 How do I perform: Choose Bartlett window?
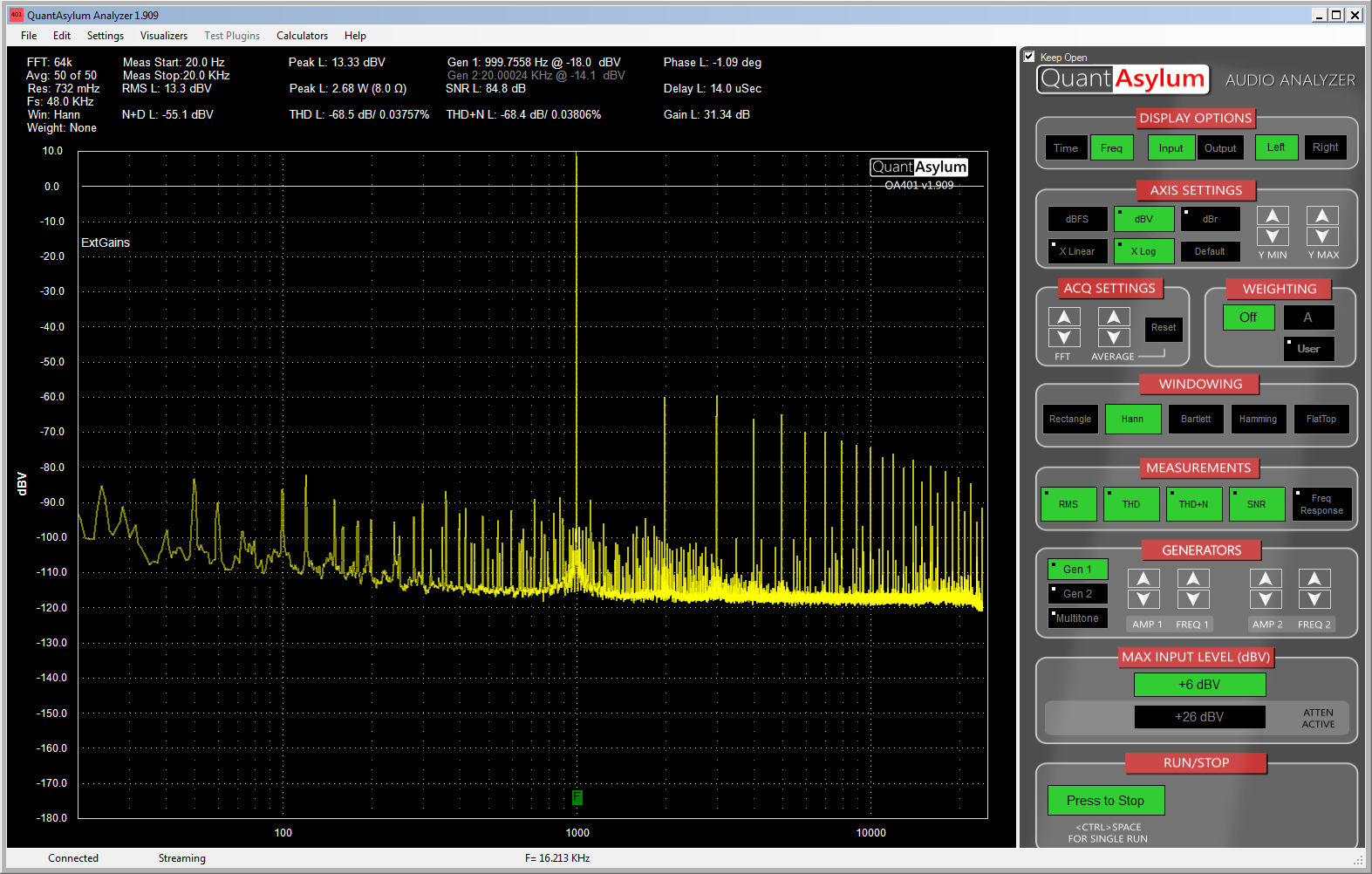tap(1196, 420)
